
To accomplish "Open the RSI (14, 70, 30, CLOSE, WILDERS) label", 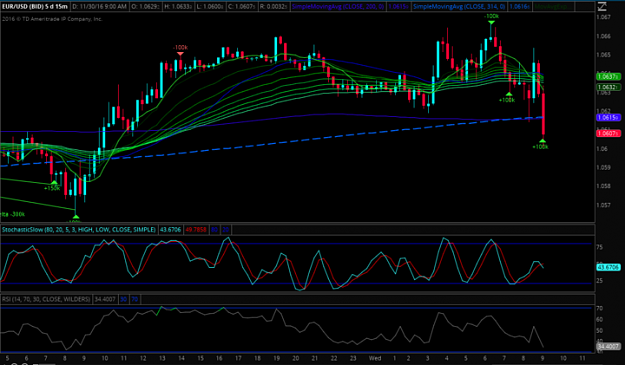I will [46, 299].
